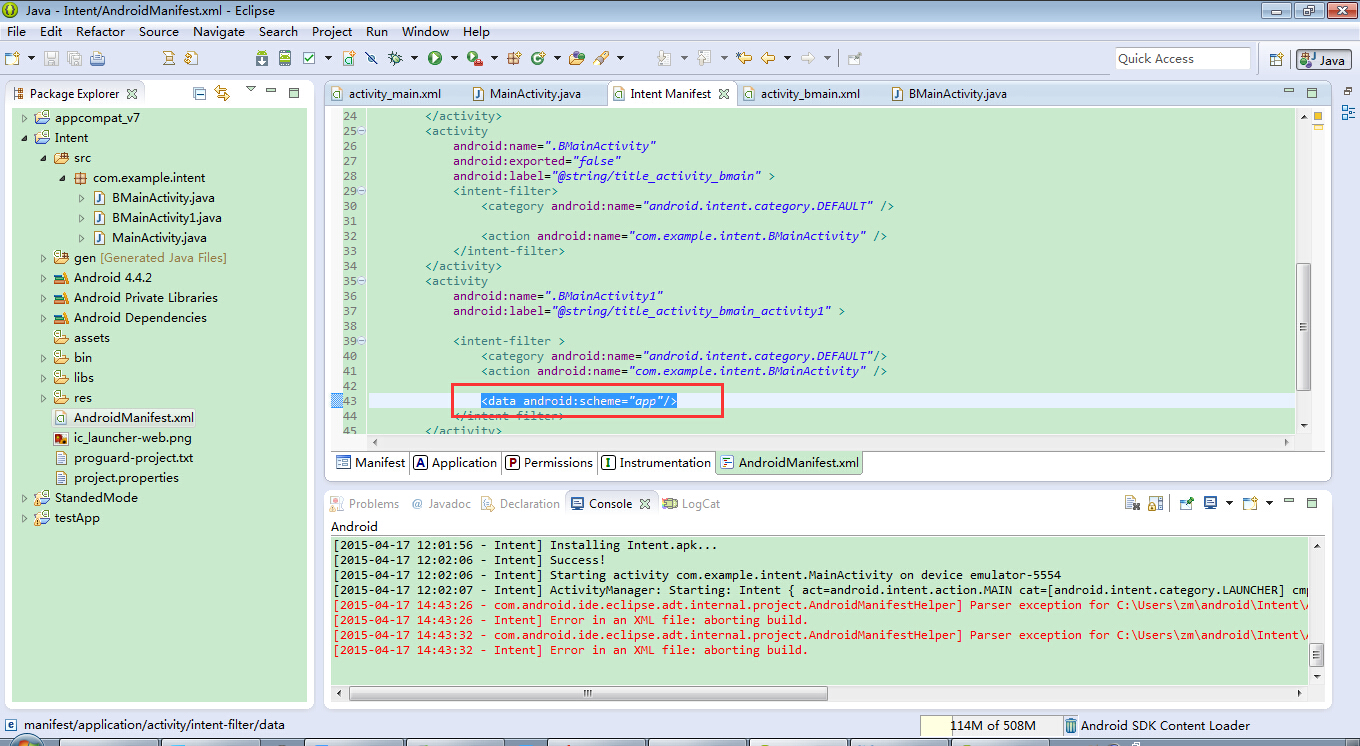Viewport: 1360px width, 746px height.
Task: Click the Open Console icon
Action: (1250, 503)
